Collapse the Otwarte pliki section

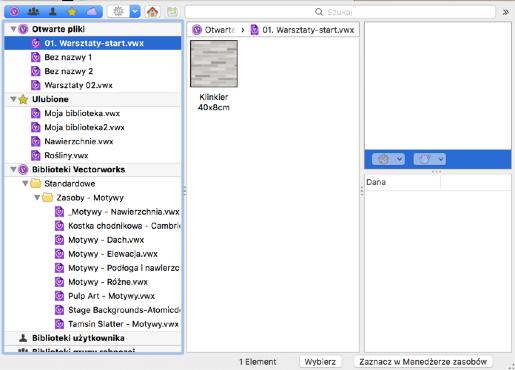[13, 29]
